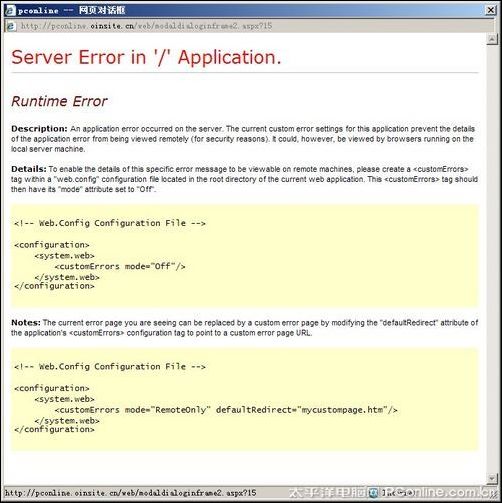Click the scrollbar up arrow

pos(491,40)
